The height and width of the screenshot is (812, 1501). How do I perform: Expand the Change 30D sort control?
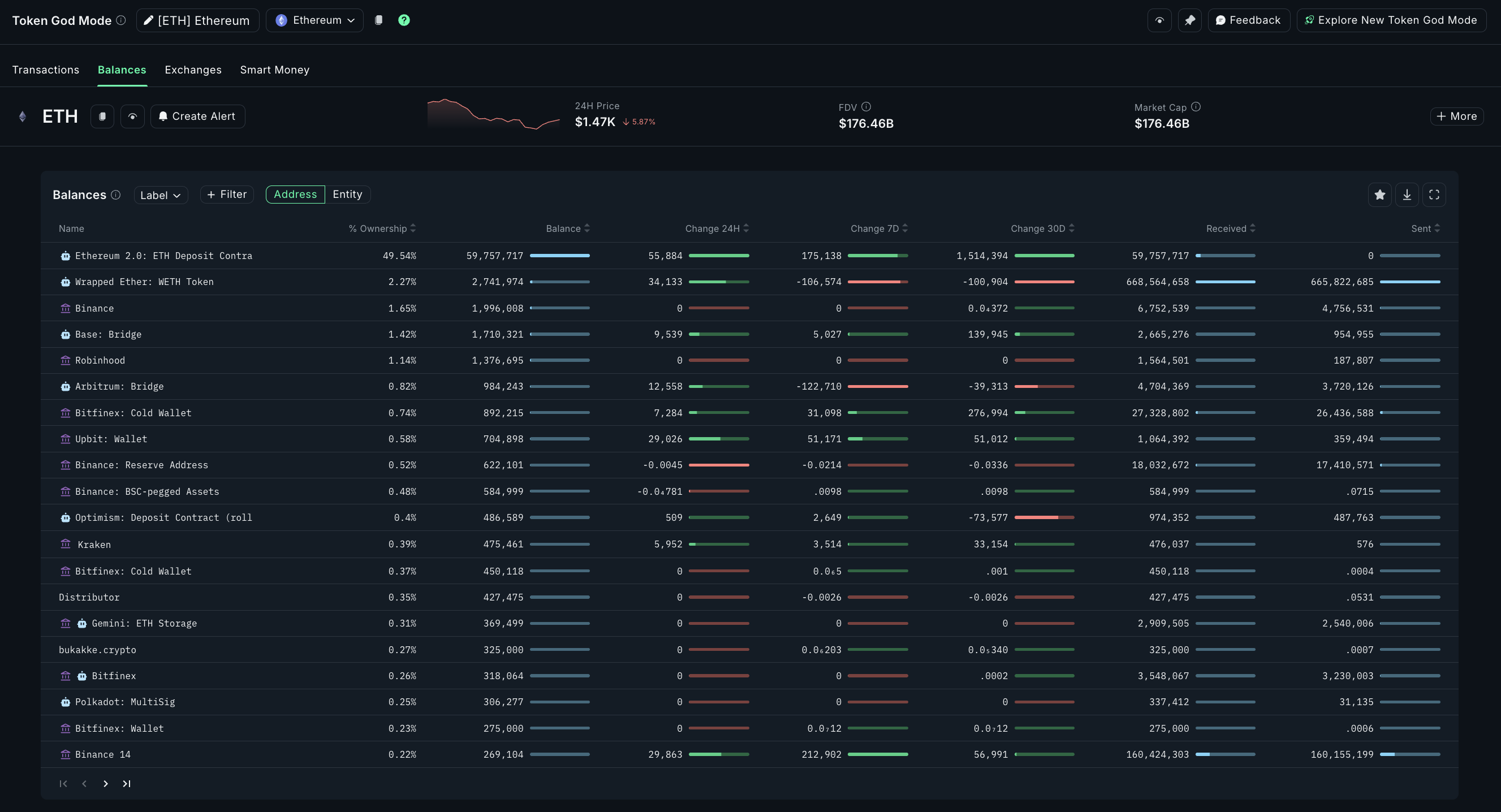click(x=1073, y=228)
